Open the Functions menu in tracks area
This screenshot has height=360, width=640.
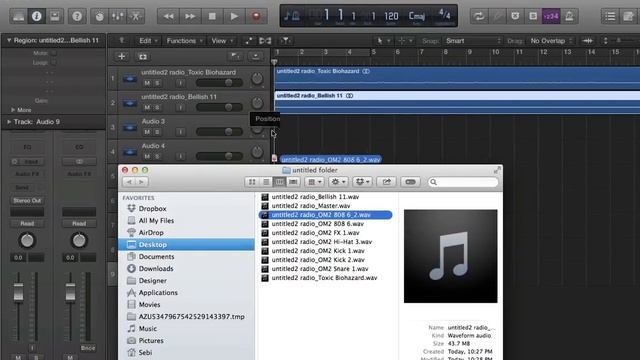184,41
